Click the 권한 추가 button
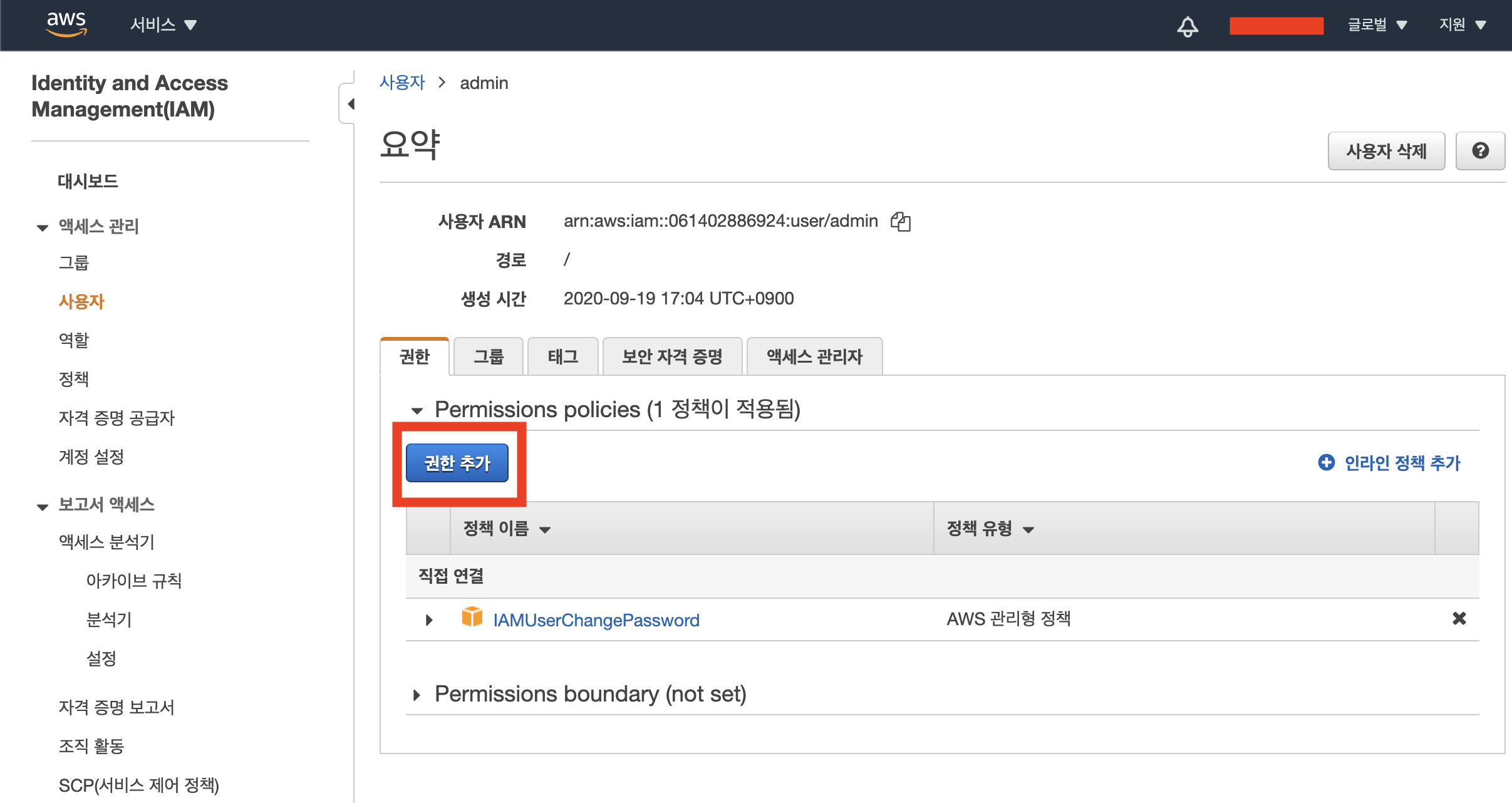1512x803 pixels. tap(457, 463)
